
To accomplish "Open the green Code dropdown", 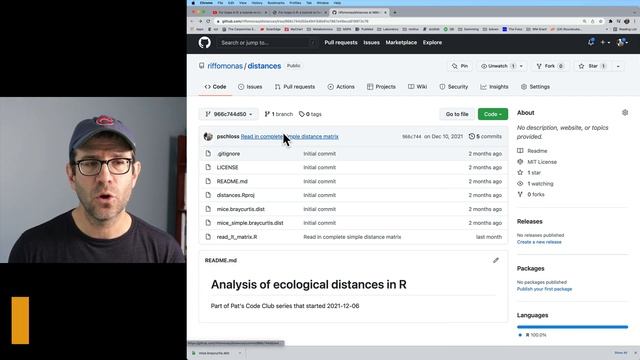I will tap(493, 114).
